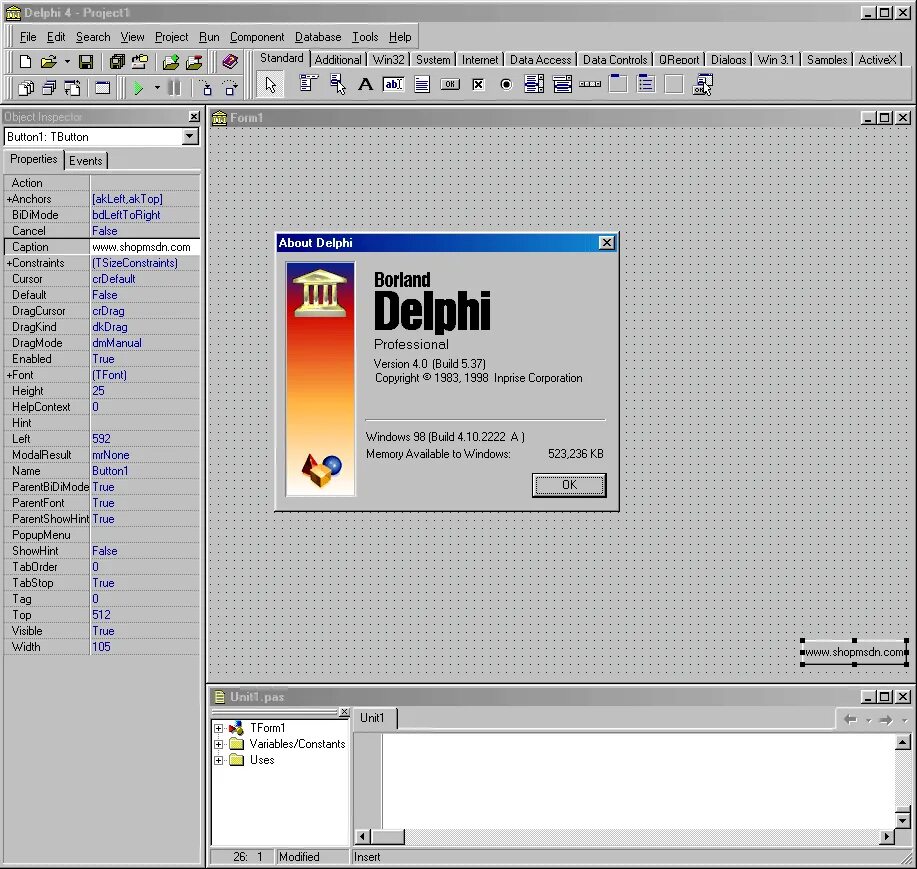Click Add File to Project icon

point(171,61)
